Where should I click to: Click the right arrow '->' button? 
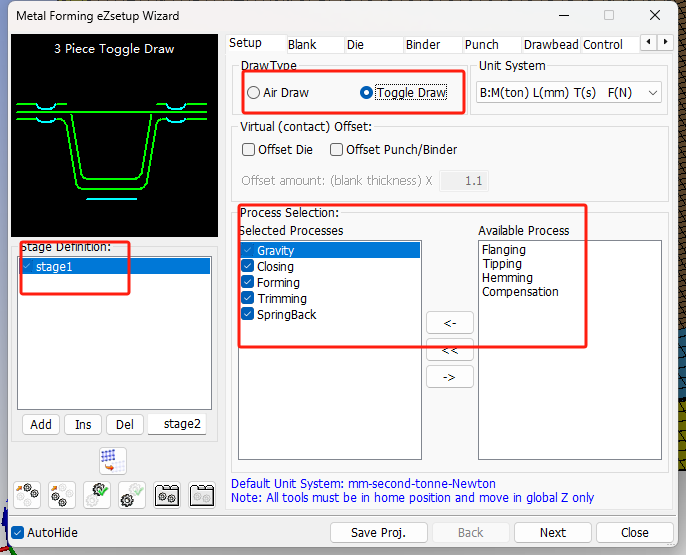[450, 377]
